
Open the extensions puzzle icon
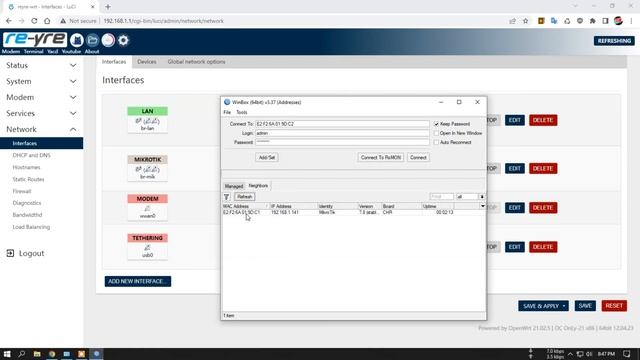pos(593,21)
